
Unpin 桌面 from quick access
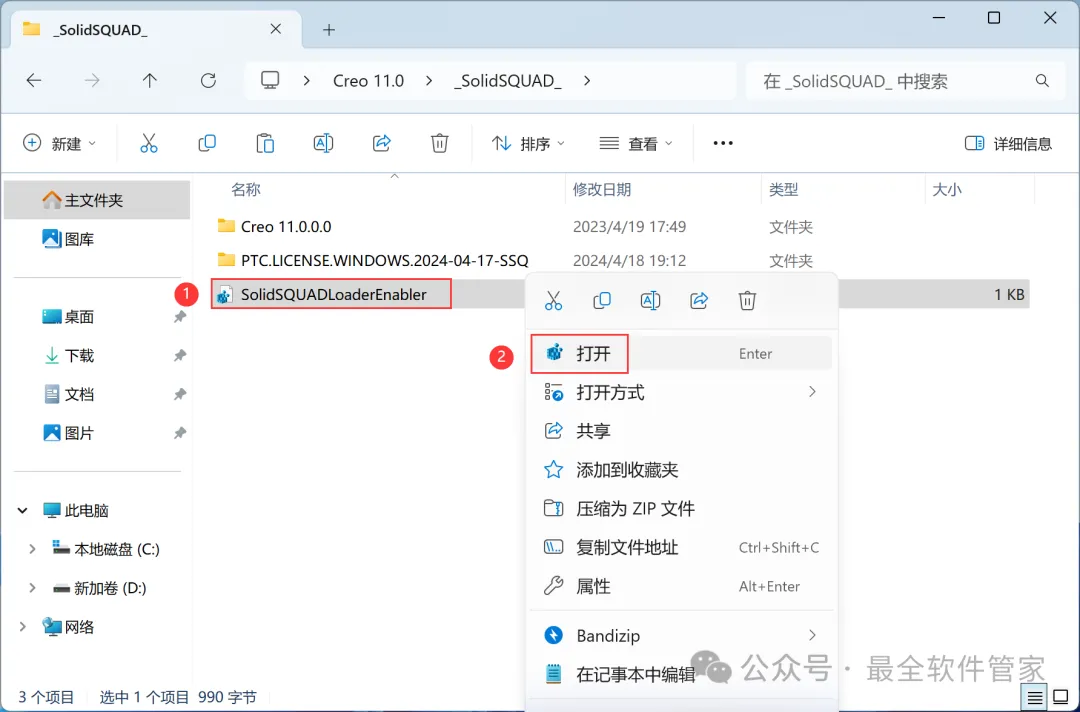point(180,317)
